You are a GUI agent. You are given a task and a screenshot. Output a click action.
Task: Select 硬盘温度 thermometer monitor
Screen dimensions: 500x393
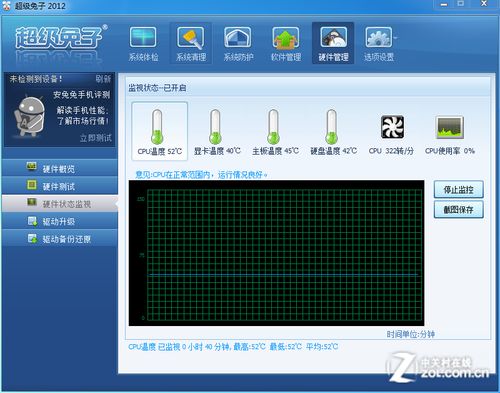pos(333,131)
